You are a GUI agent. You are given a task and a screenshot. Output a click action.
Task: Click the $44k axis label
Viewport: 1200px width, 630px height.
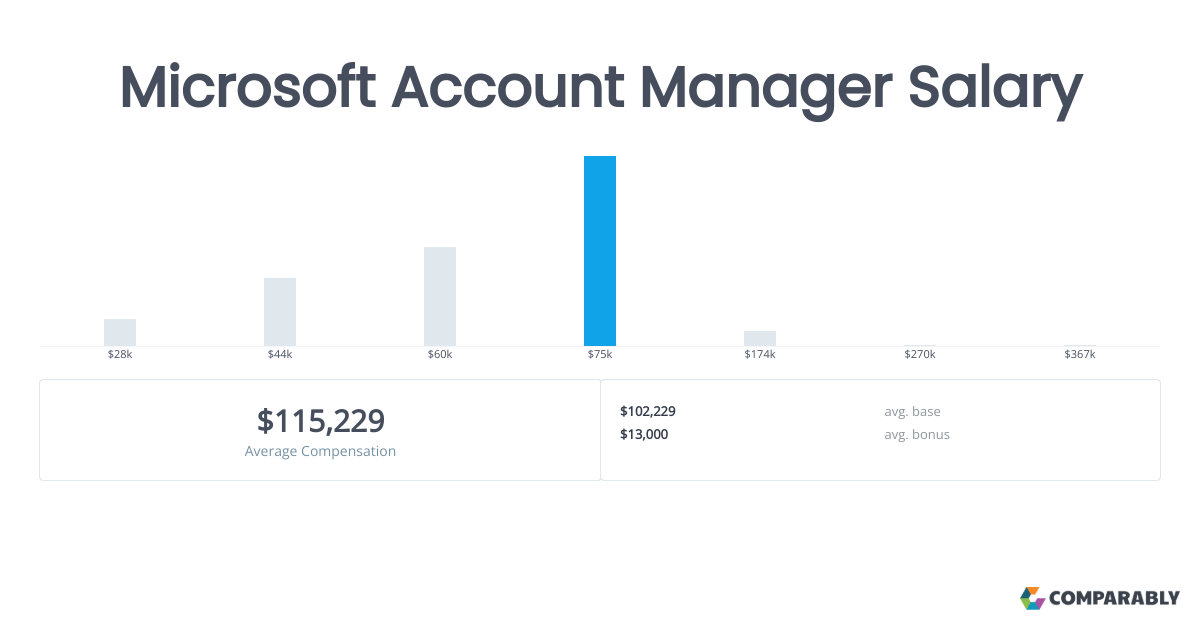point(280,355)
